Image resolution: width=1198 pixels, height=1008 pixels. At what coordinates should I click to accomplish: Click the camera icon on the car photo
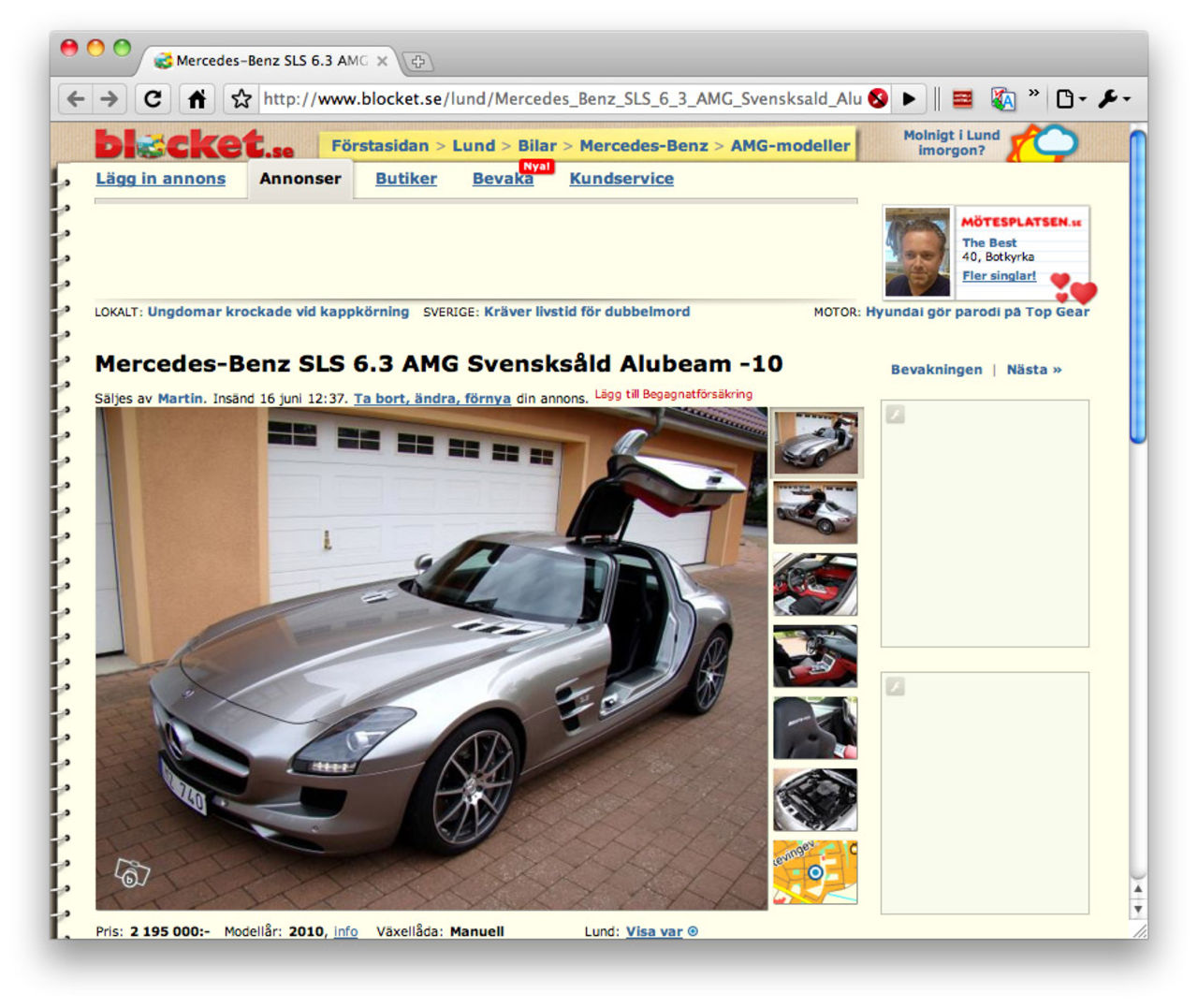[x=131, y=874]
